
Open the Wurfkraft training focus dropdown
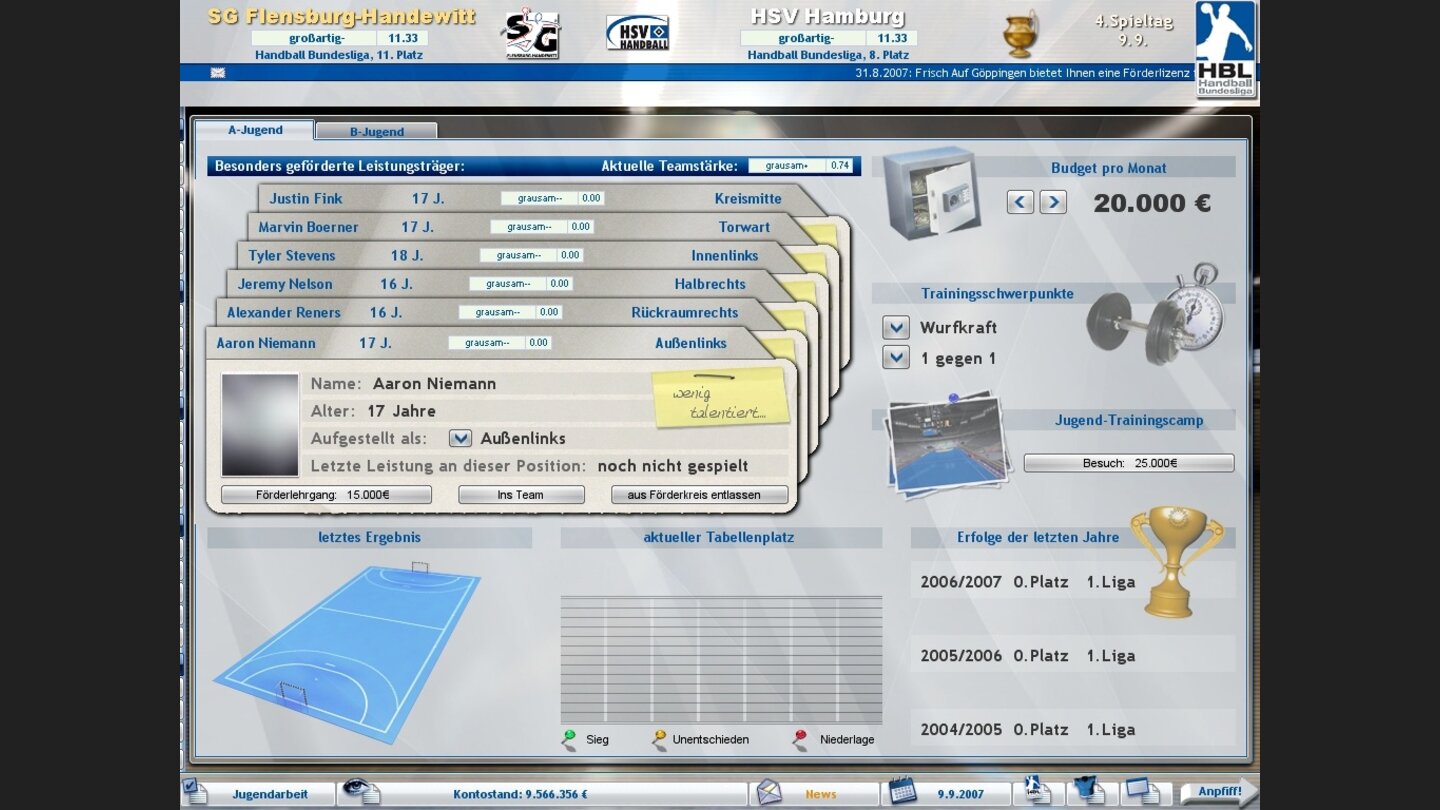pos(896,327)
